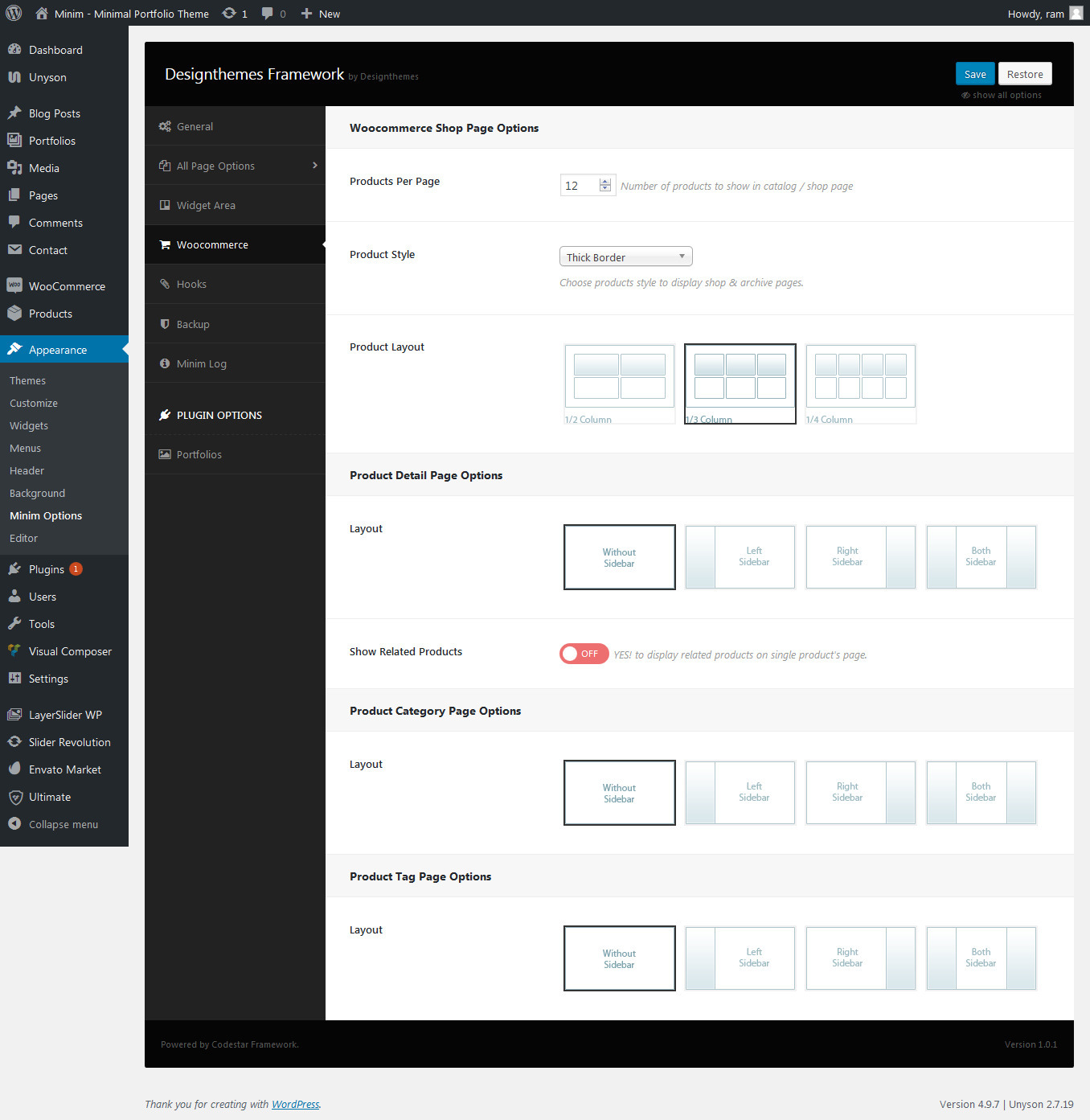1090x1120 pixels.
Task: Open Widgets under Appearance
Action: coord(29,425)
